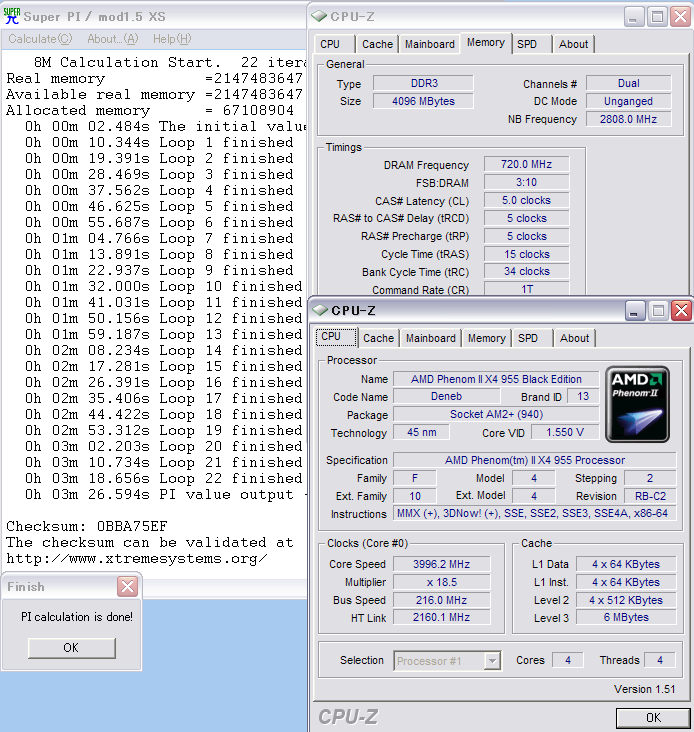Click the lower CPU-Z title bar icon
Screen dimensions: 694x732
[x=320, y=310]
